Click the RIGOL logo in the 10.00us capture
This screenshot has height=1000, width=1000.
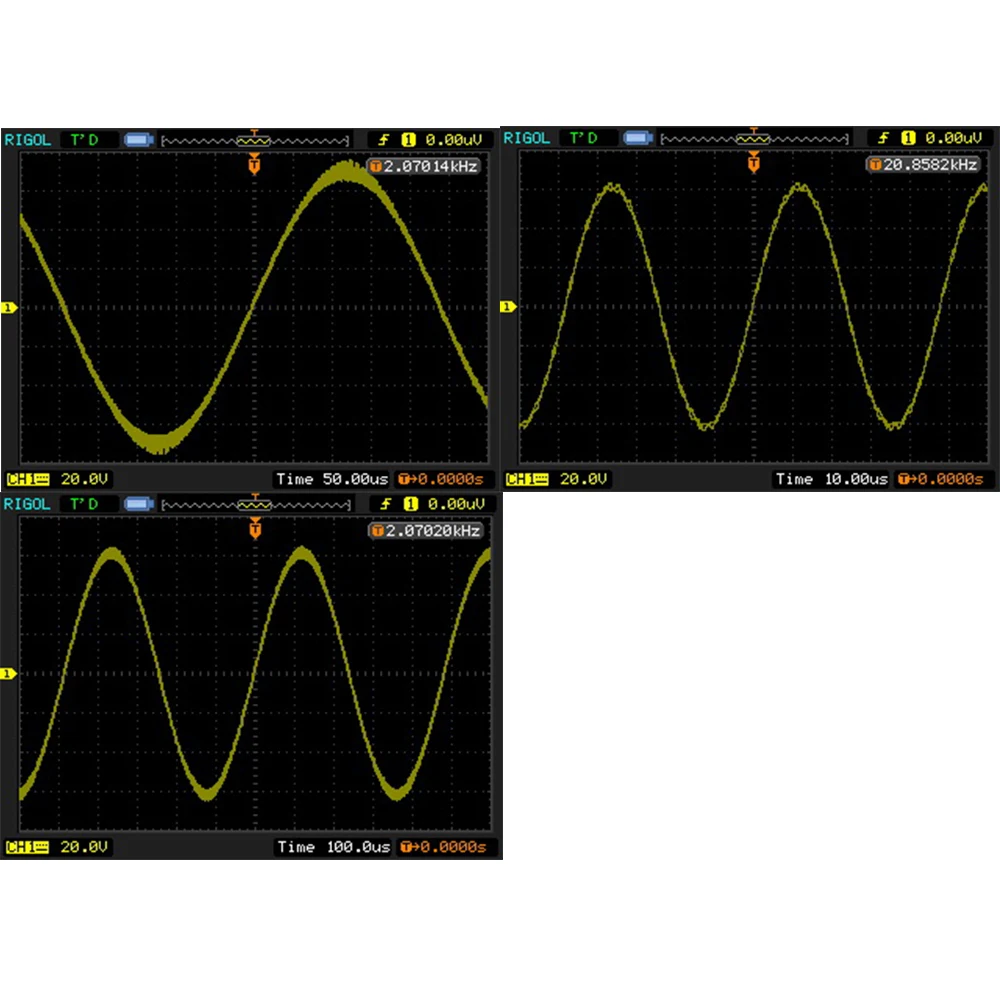[527, 138]
